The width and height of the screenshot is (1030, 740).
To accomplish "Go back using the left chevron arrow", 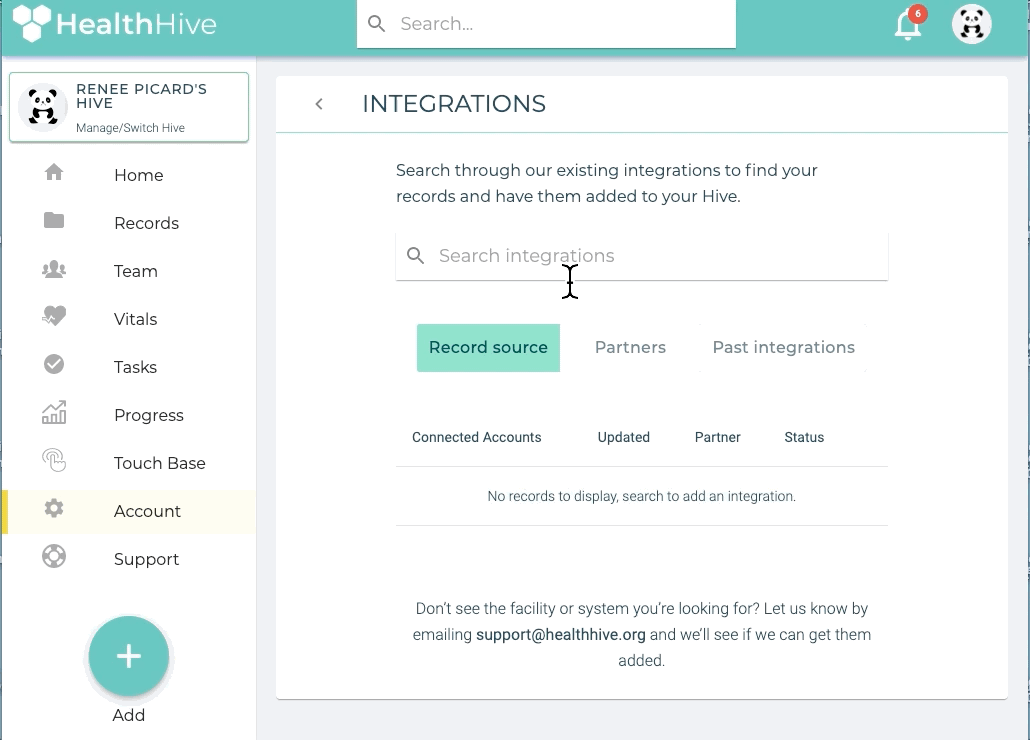I will coord(319,104).
